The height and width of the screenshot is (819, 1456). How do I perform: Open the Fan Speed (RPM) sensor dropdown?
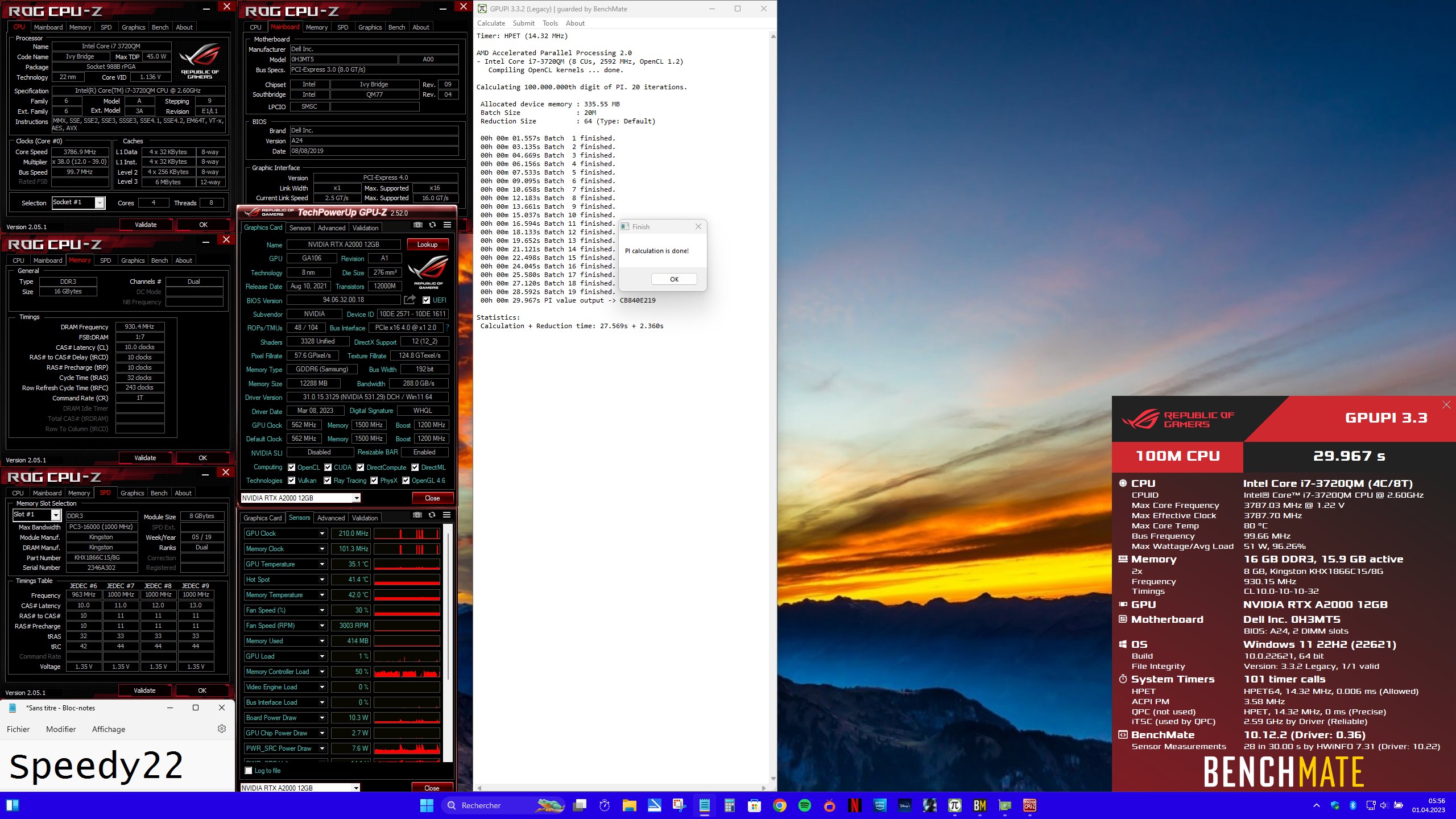click(x=322, y=626)
